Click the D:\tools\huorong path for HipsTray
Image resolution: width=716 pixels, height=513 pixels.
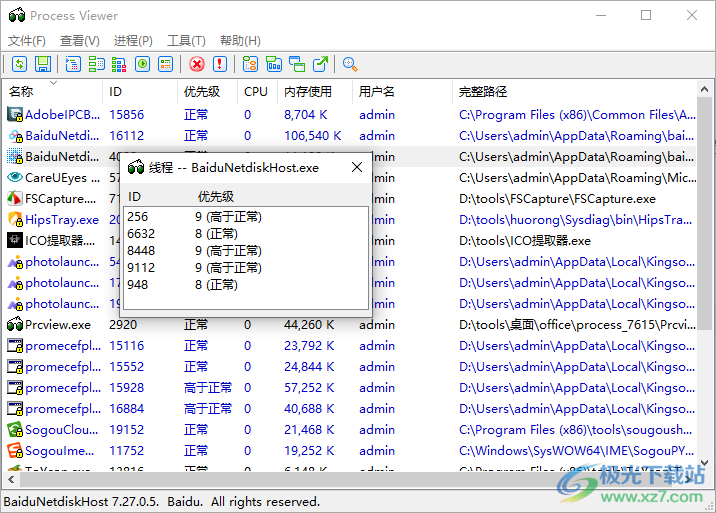click(575, 220)
